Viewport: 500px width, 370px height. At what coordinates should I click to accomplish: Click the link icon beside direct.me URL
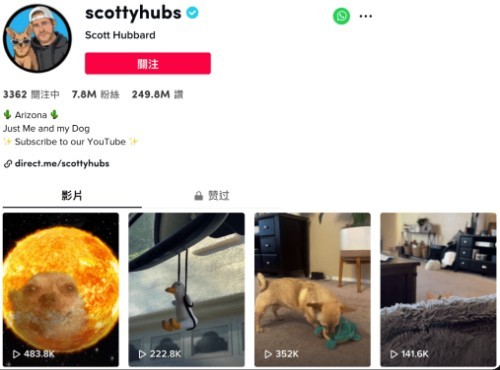[8, 164]
